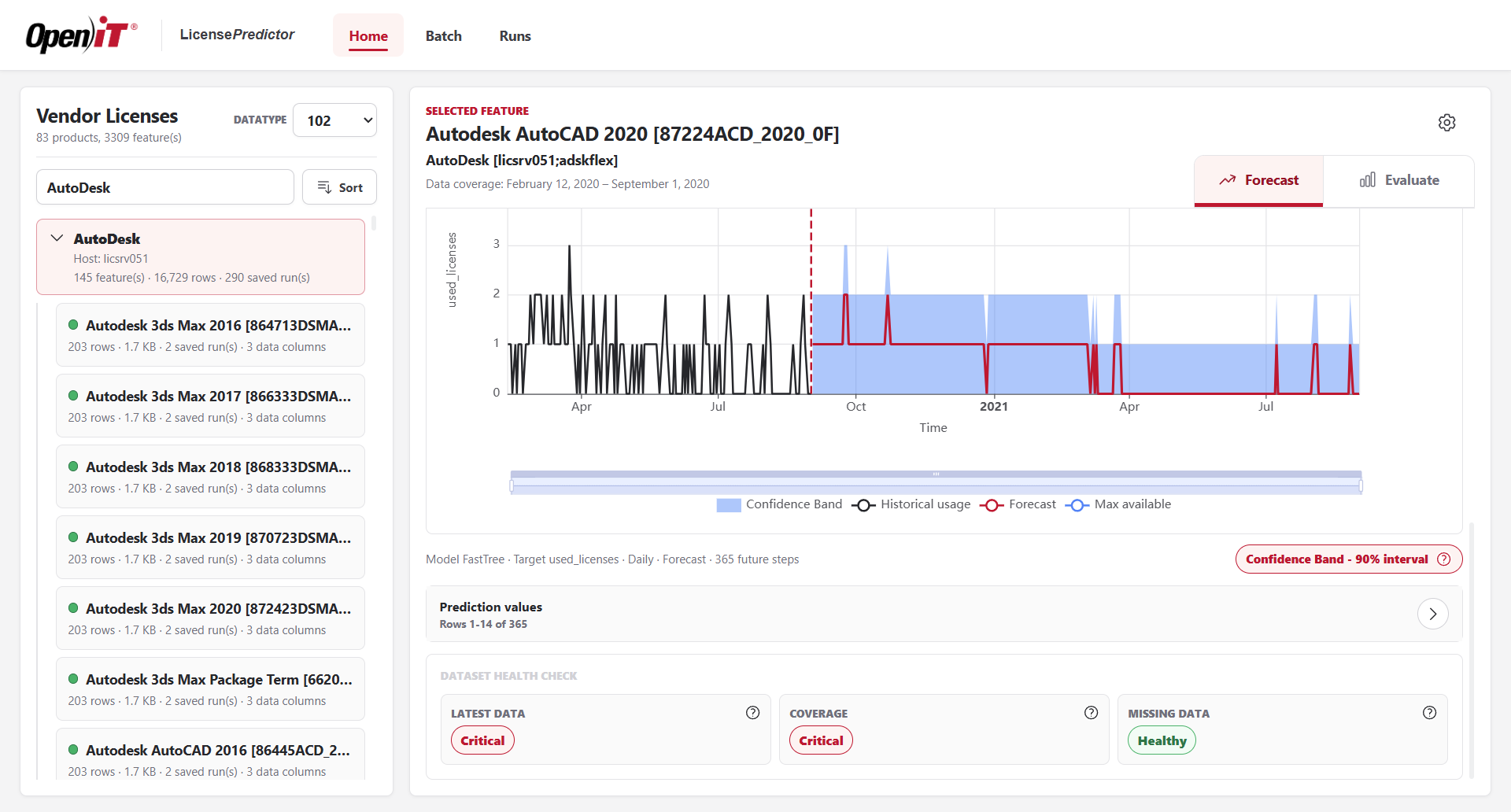Image resolution: width=1511 pixels, height=812 pixels.
Task: Switch to the Forecast view tab
Action: (1258, 181)
